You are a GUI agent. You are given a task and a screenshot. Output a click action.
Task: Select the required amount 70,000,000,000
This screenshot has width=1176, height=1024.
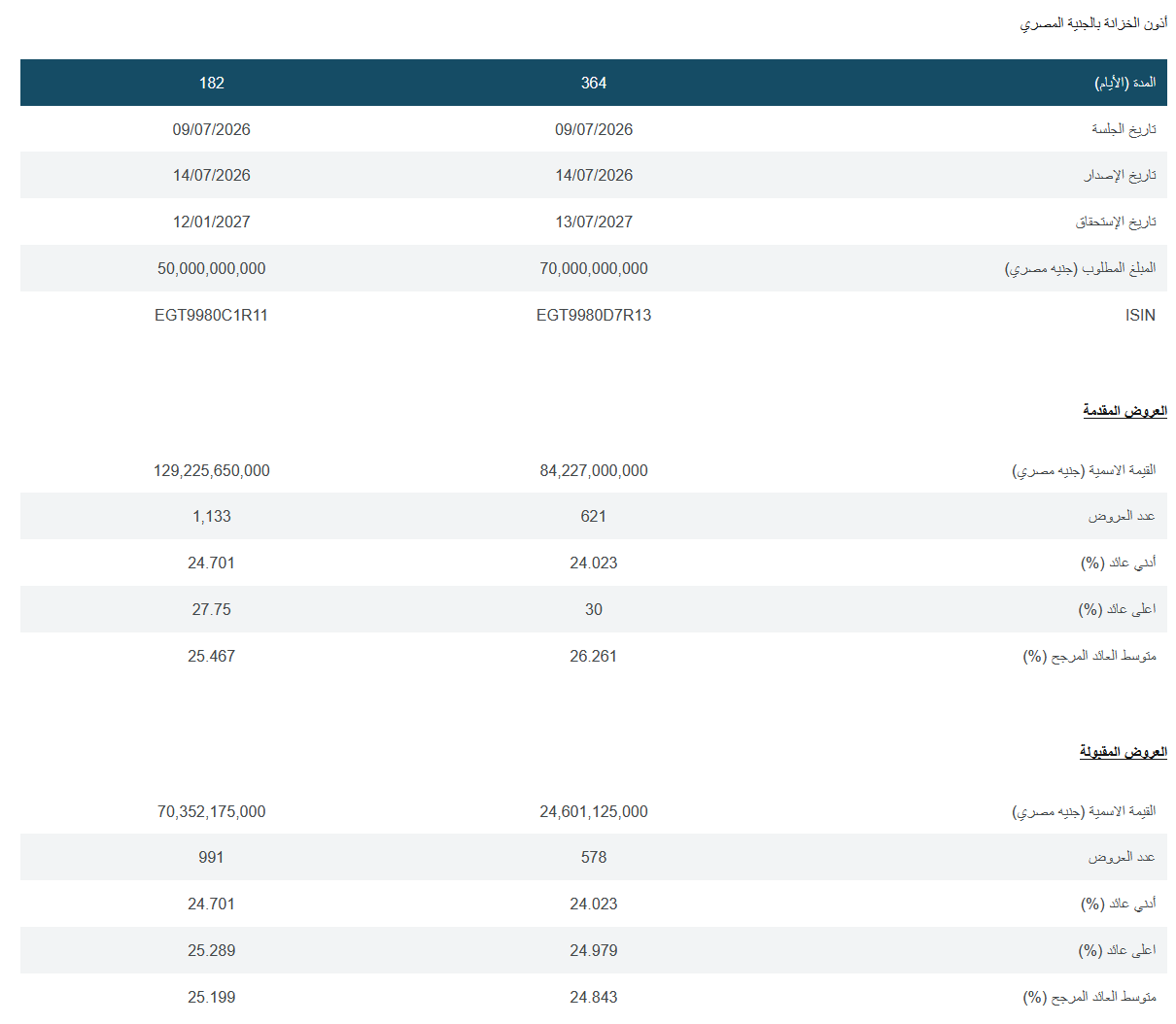(594, 268)
